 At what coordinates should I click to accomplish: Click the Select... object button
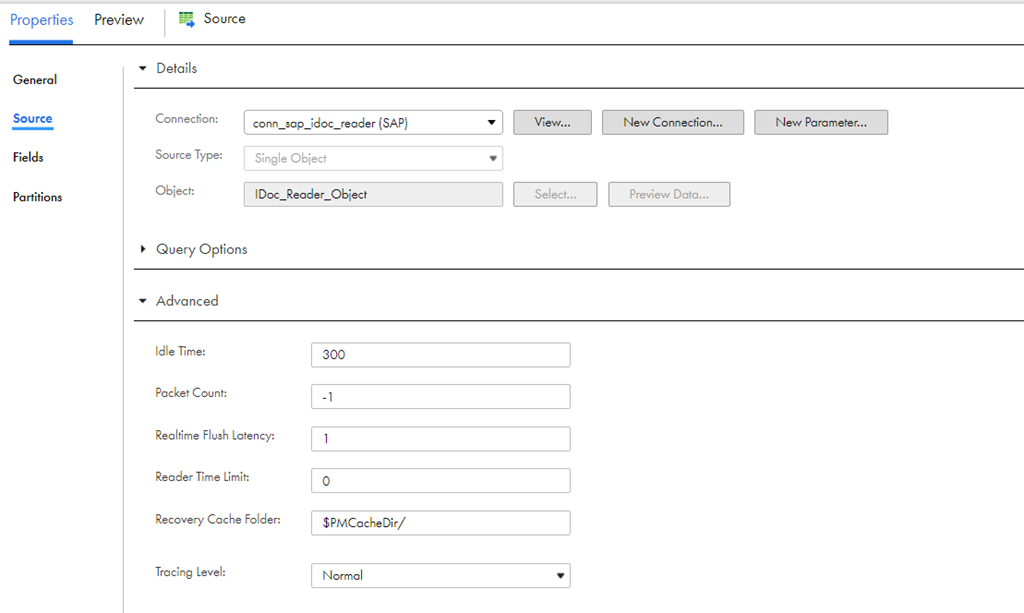(555, 194)
